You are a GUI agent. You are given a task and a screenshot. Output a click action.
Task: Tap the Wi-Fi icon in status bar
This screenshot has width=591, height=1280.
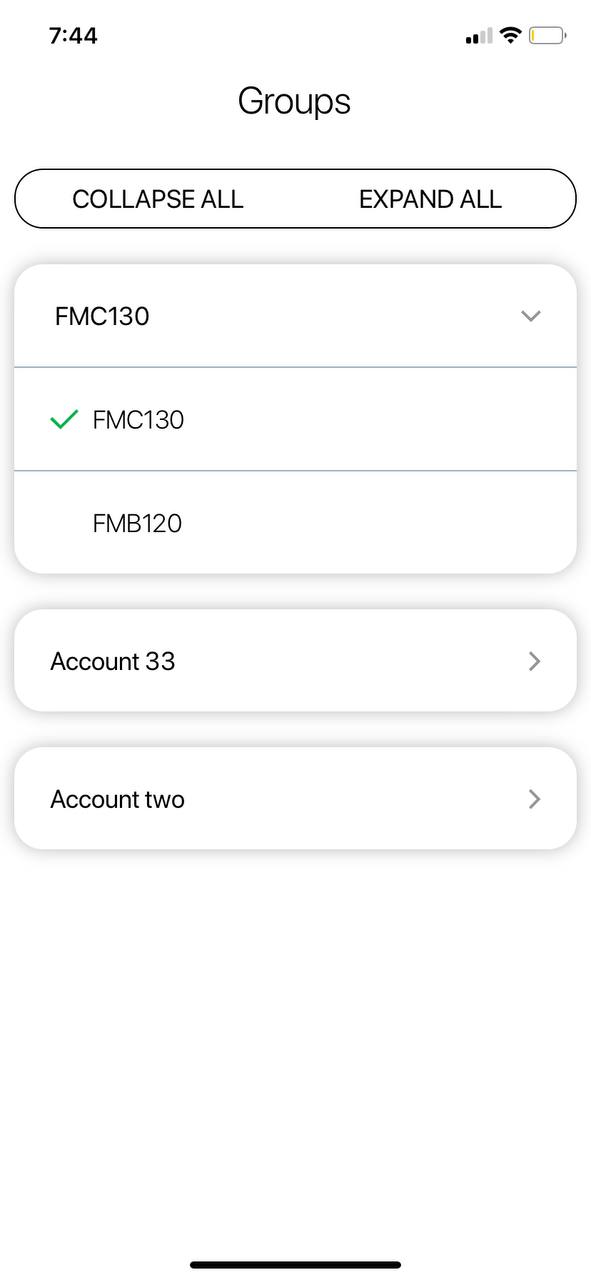click(x=510, y=36)
